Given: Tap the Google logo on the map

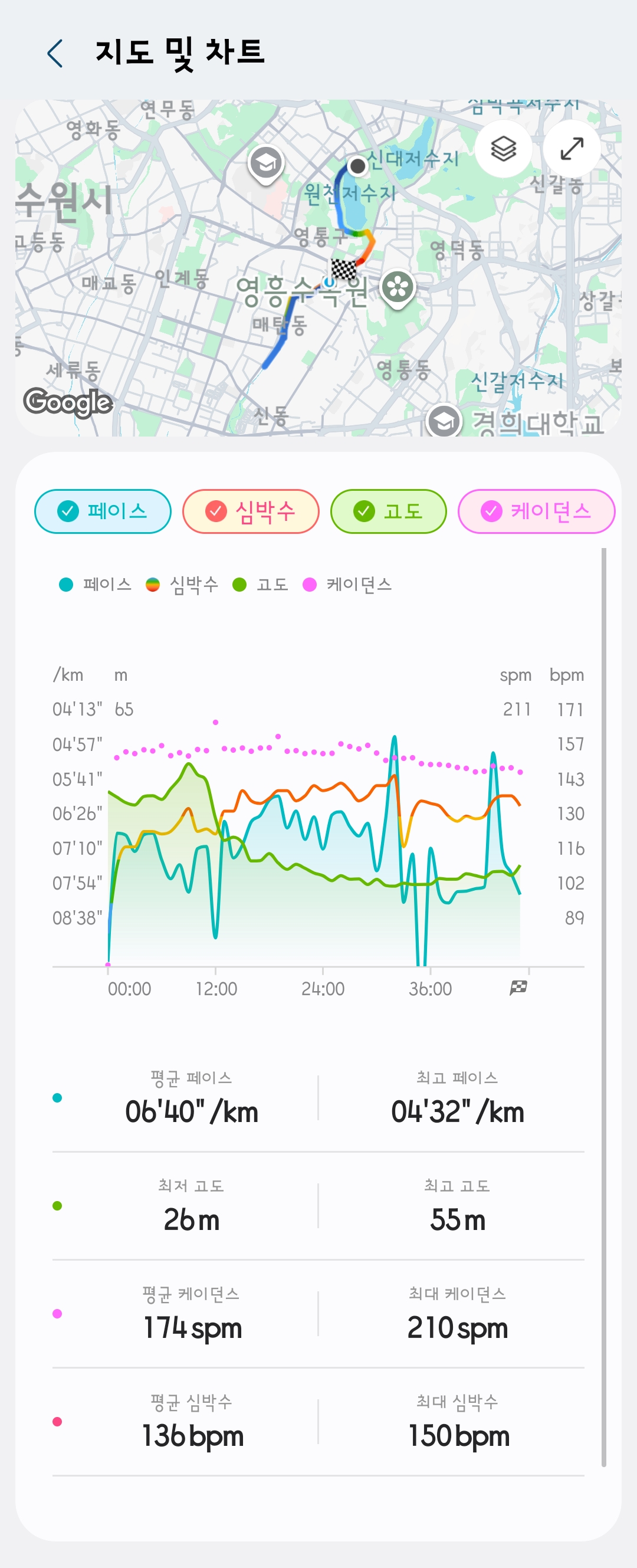Looking at the screenshot, I should pos(68,402).
